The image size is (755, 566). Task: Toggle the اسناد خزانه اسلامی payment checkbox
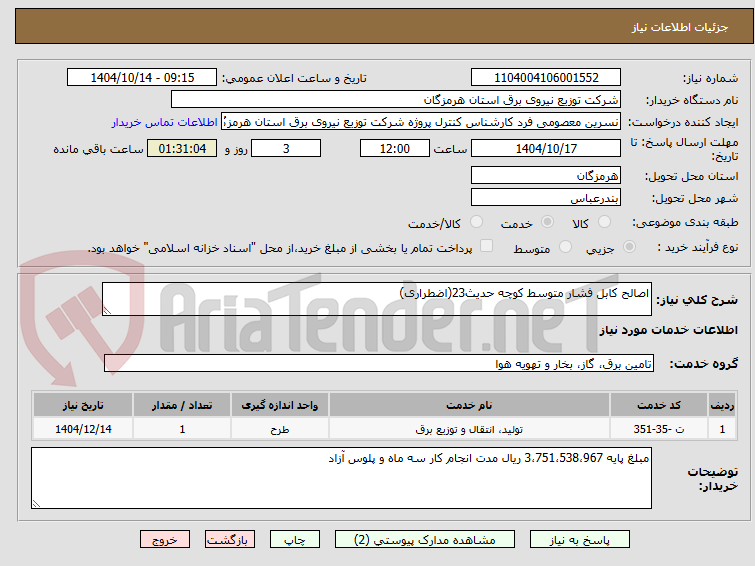click(487, 246)
